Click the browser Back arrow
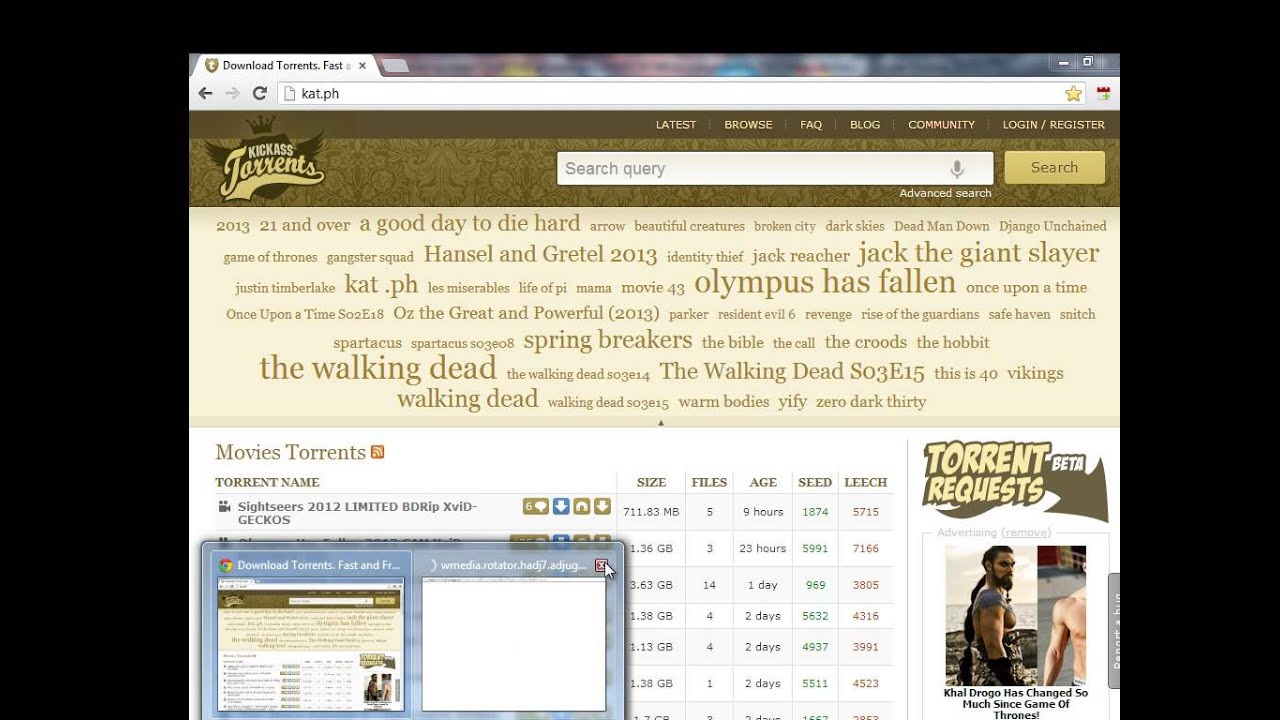The width and height of the screenshot is (1280, 720). tap(205, 93)
